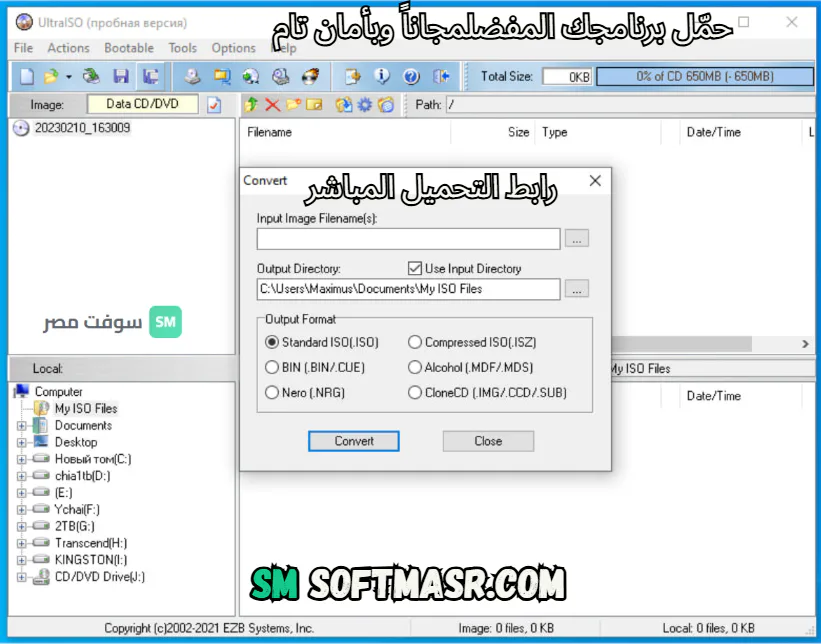Select the Compressed ISO(.ISZ) radio option
This screenshot has height=644, width=821.
pos(415,342)
